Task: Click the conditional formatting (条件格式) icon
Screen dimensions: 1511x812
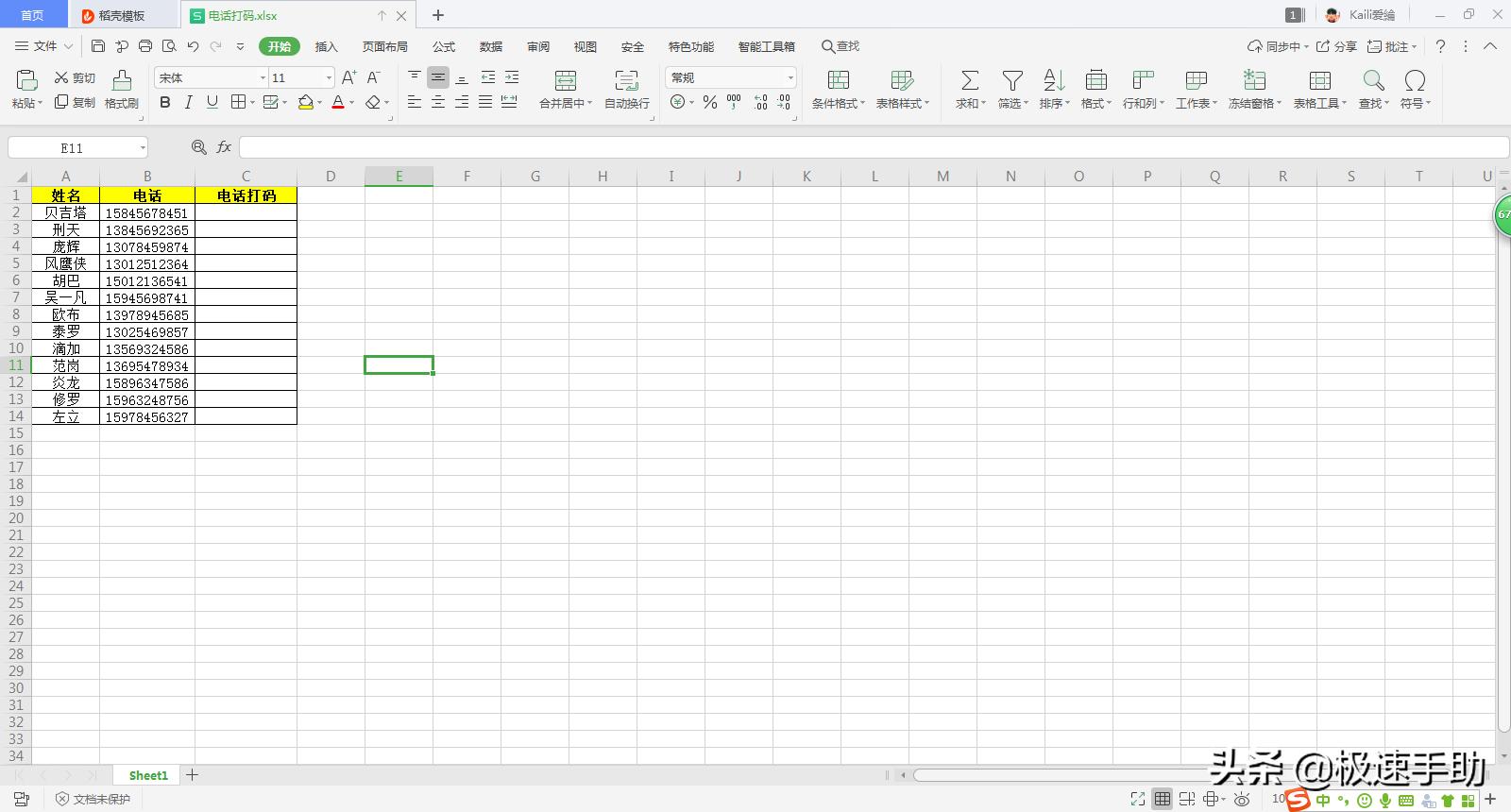Action: pos(838,81)
